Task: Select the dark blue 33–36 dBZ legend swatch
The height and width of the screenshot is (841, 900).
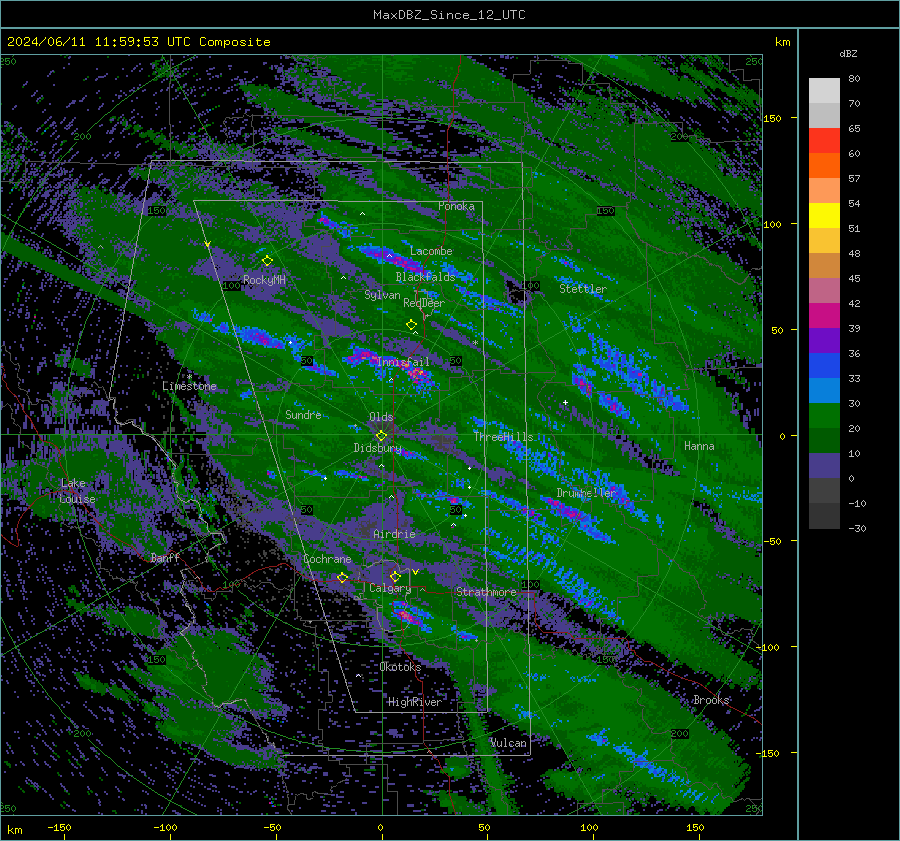Action: pyautogui.click(x=824, y=365)
